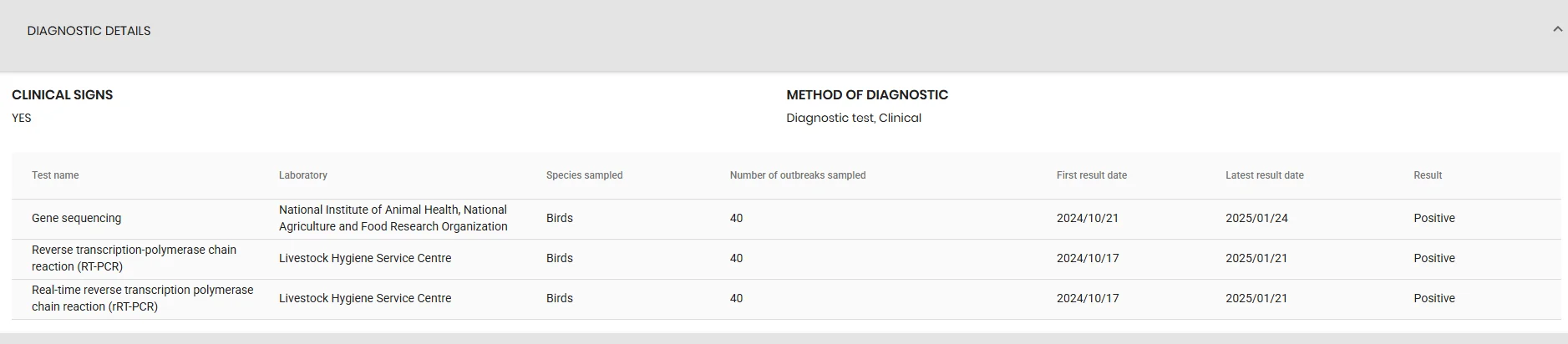Collapse the Diagnostic Details panel chevron
Screen dimensions: 1568x344
pyautogui.click(x=1557, y=29)
